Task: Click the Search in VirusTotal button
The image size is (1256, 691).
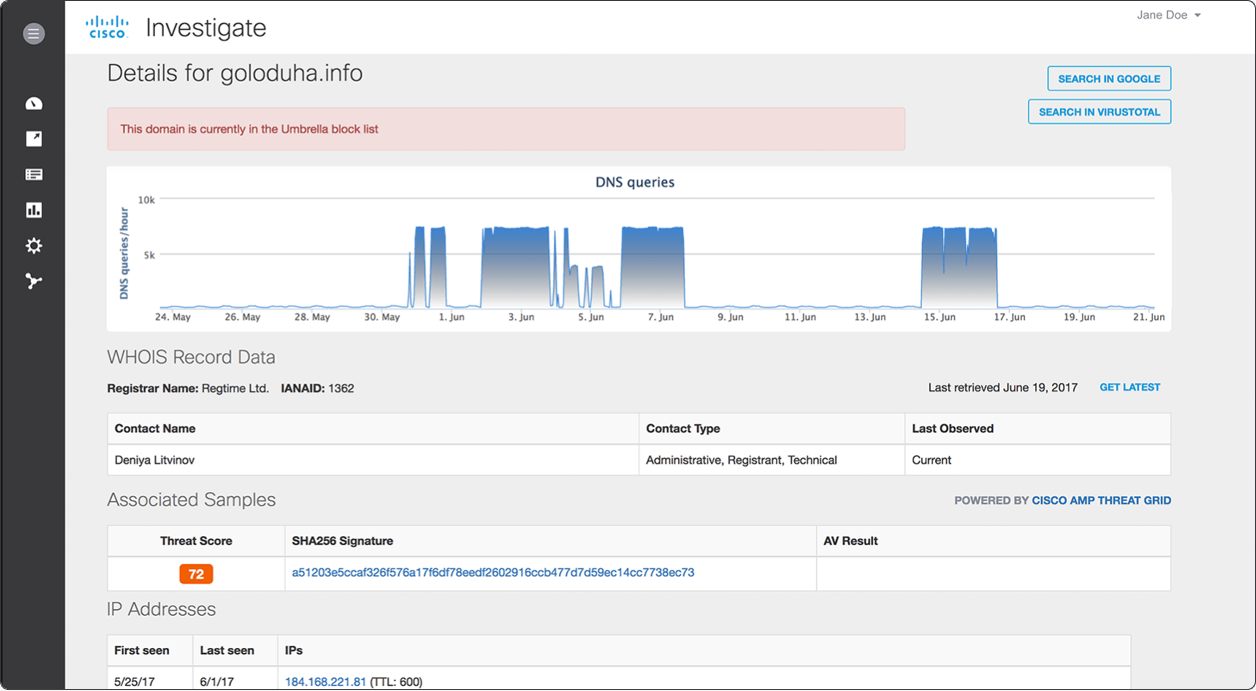Action: pyautogui.click(x=1099, y=112)
